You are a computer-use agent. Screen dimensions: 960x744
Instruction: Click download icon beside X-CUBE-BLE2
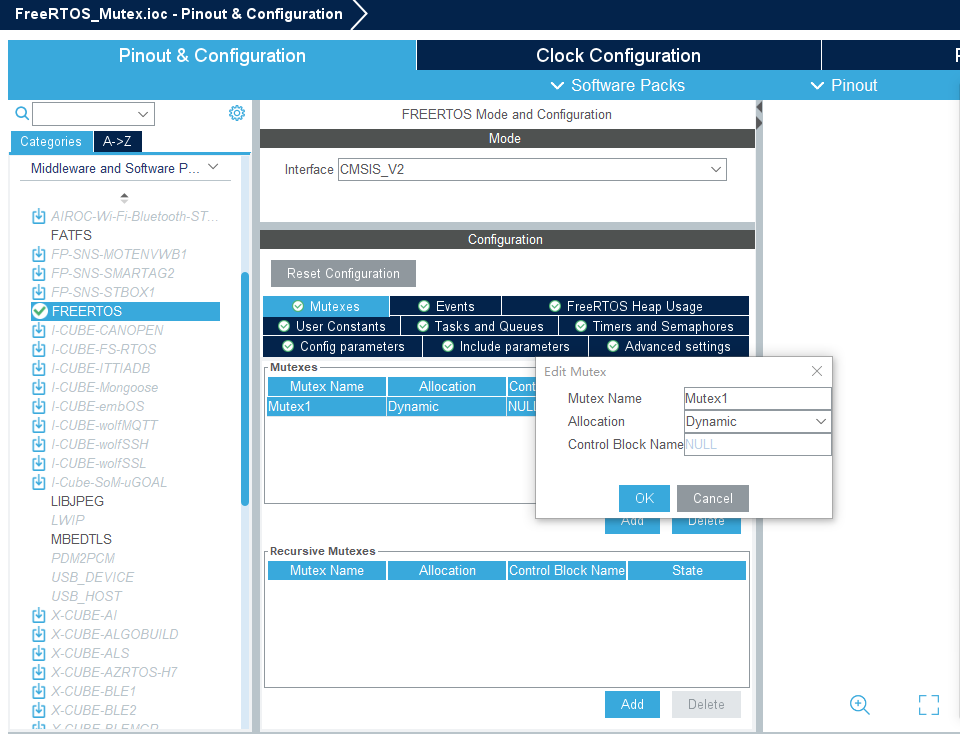coord(39,710)
